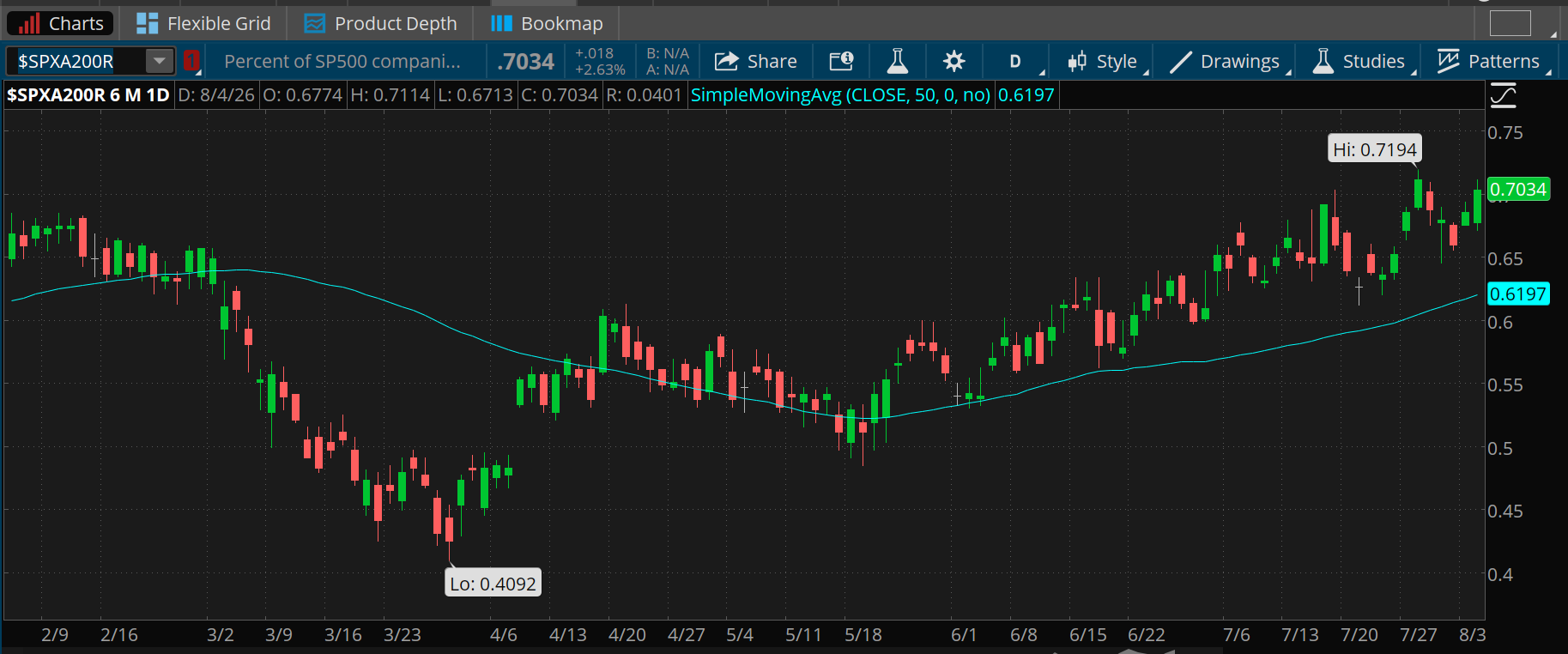Click the Studies beaker icon

coord(1323,61)
